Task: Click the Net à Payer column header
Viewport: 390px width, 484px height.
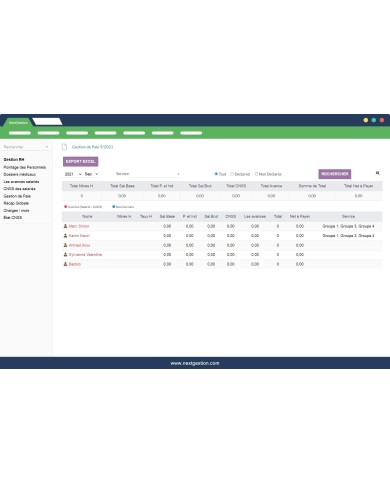Action: (300, 216)
